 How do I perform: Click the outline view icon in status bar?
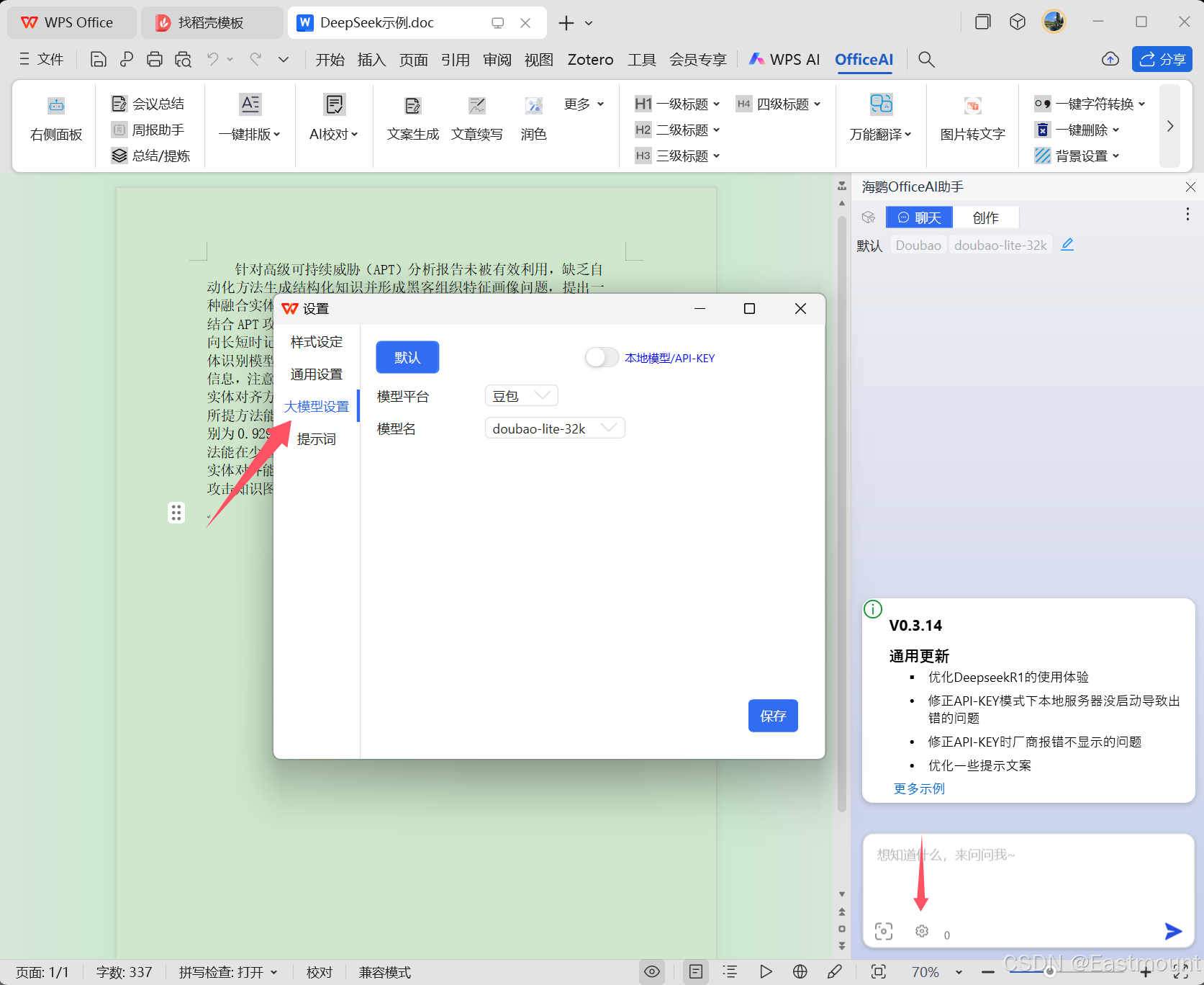pos(730,972)
